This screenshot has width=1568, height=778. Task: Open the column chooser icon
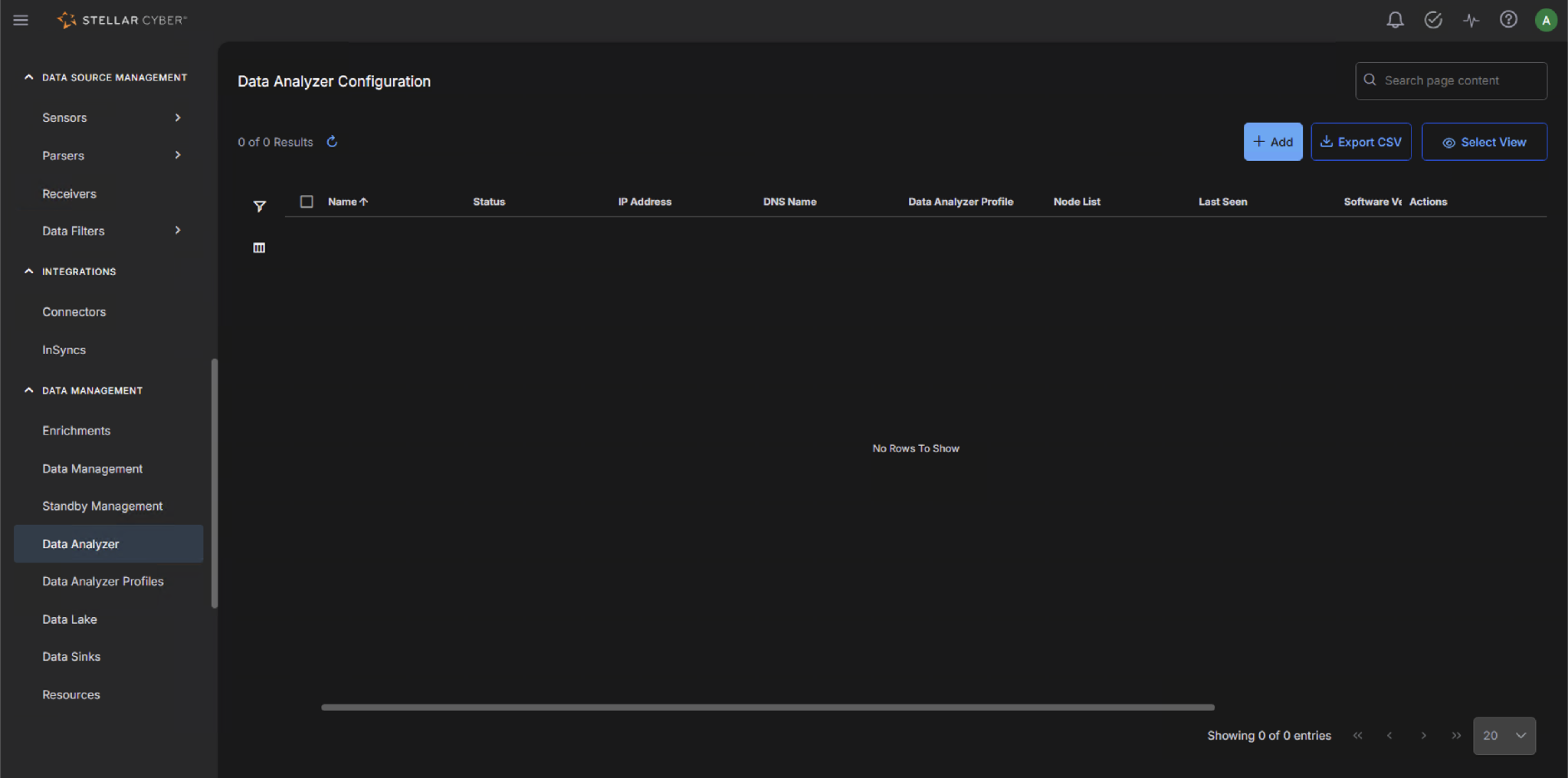tap(259, 248)
